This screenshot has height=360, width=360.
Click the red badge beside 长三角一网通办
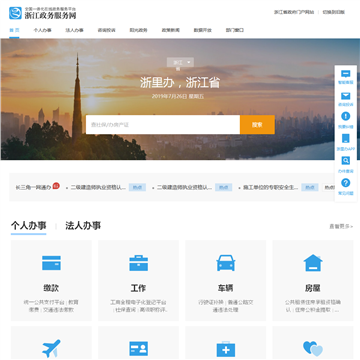[x=56, y=186]
